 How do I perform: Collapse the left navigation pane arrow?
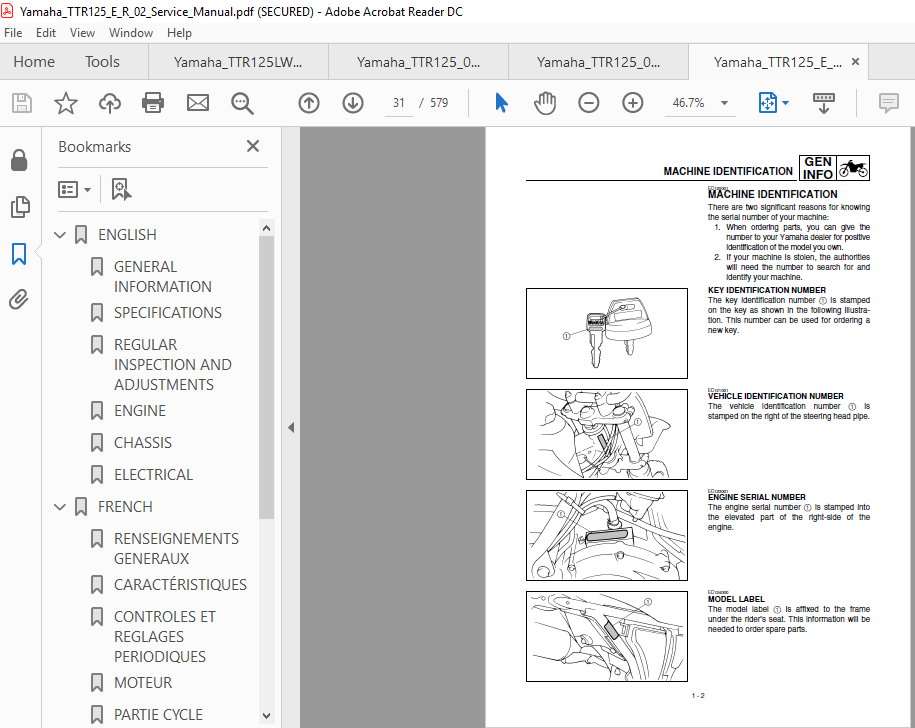(x=291, y=428)
